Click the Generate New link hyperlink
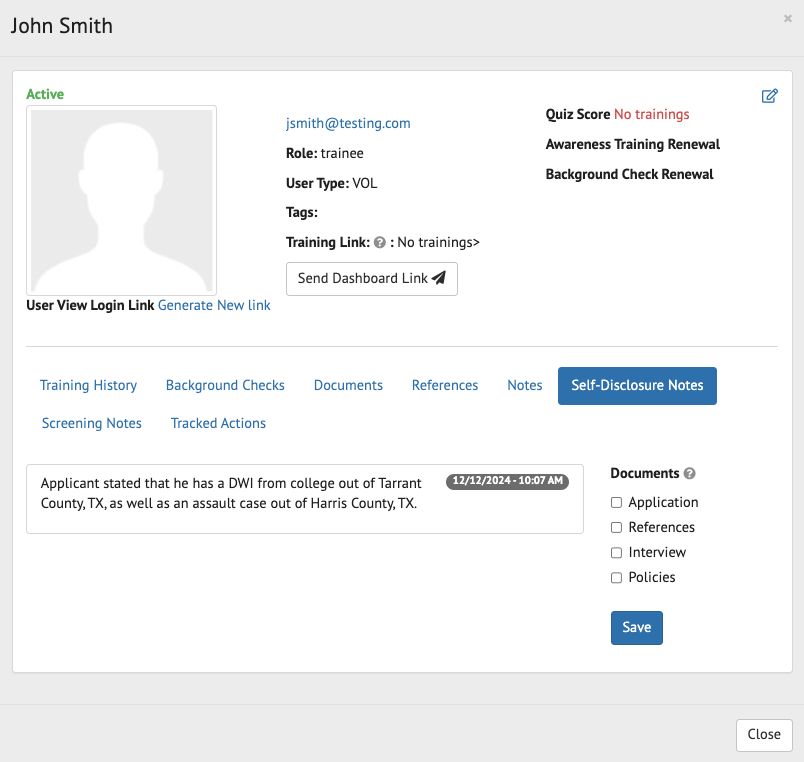The image size is (804, 762). [214, 305]
